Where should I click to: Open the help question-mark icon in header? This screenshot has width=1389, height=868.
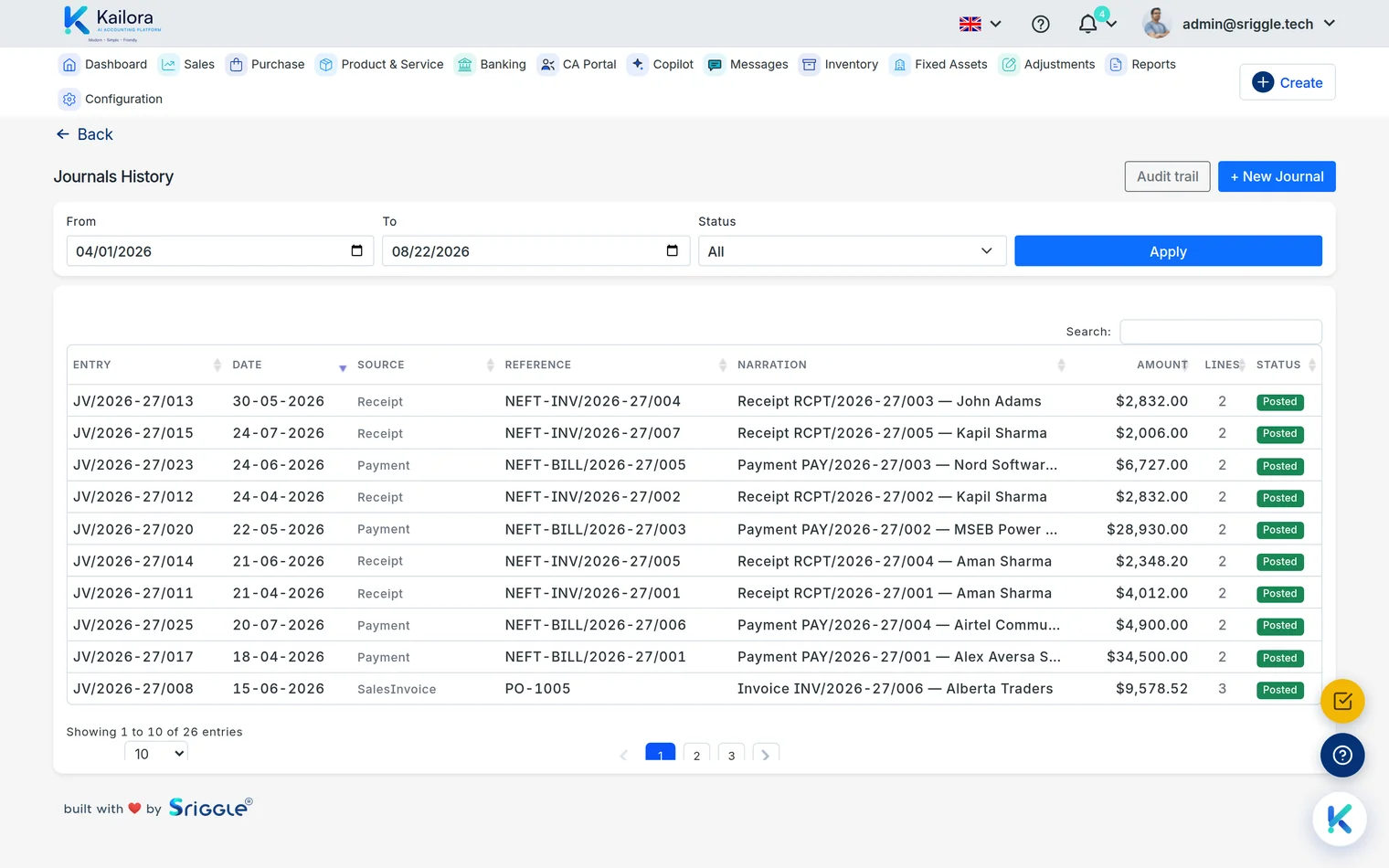[1040, 24]
